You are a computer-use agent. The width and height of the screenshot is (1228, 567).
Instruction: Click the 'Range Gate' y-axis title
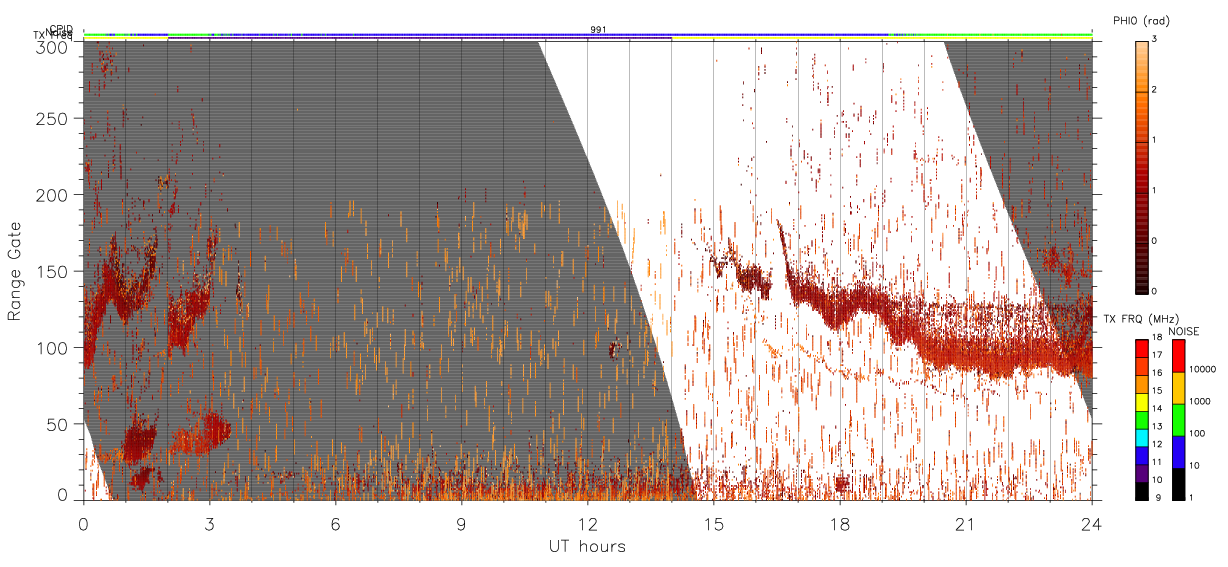point(15,270)
